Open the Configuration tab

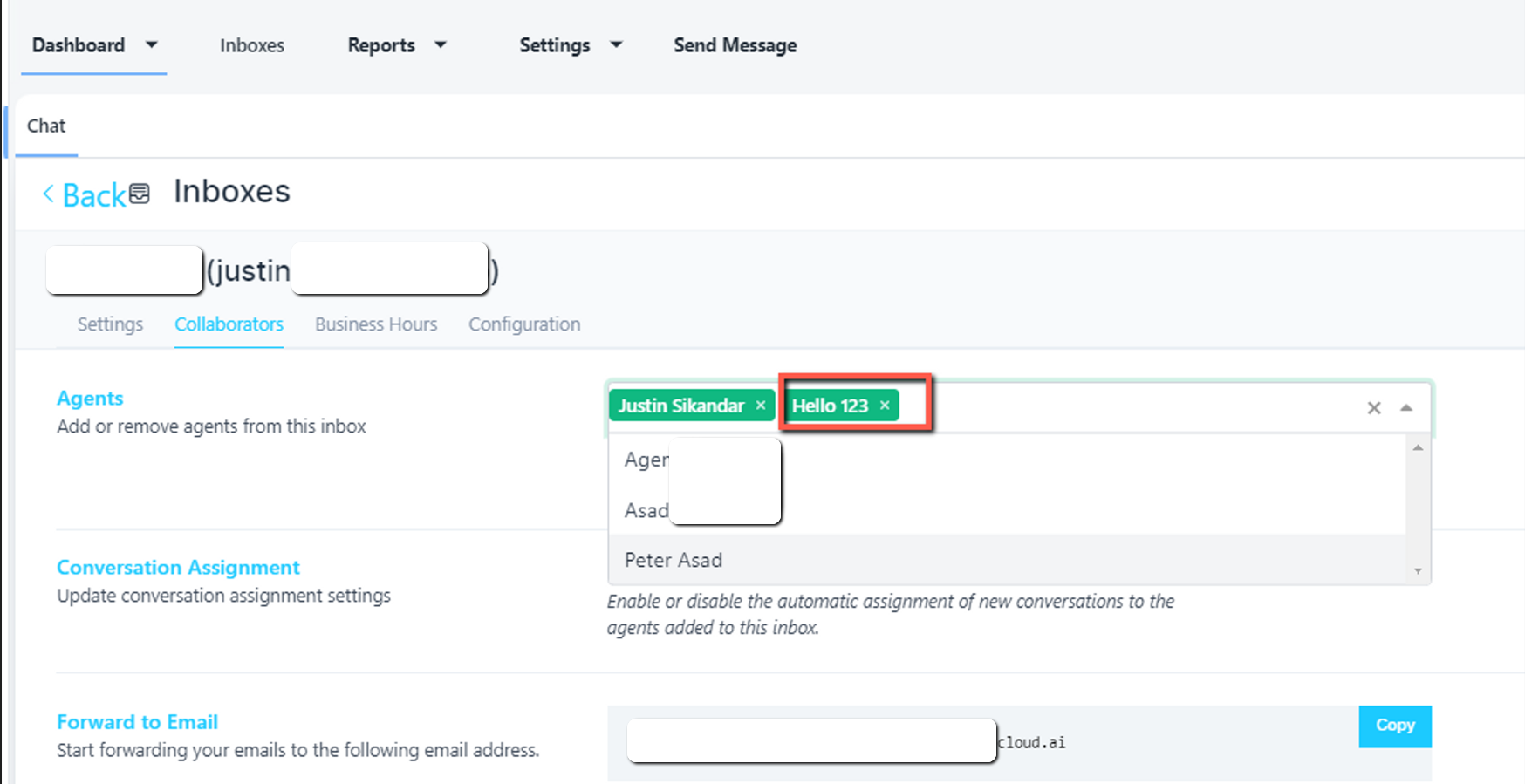coord(524,324)
